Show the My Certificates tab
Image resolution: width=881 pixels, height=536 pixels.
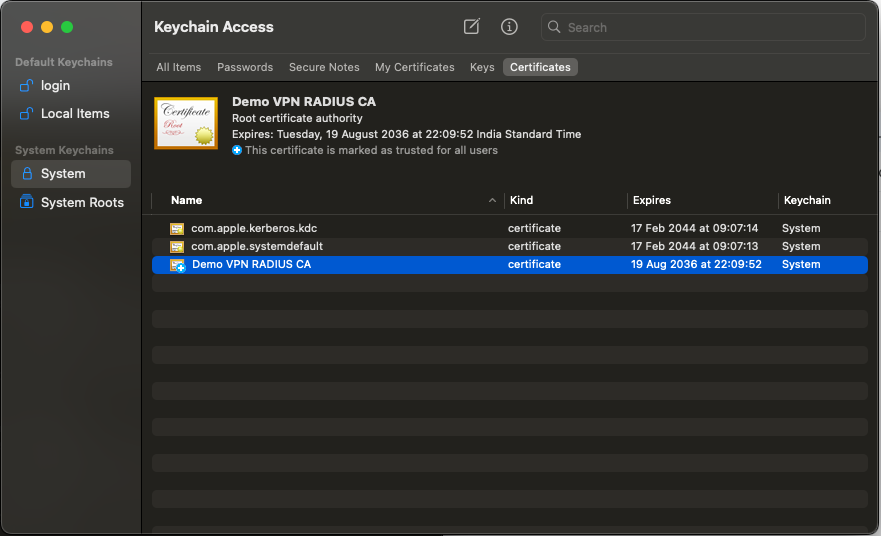coord(415,67)
